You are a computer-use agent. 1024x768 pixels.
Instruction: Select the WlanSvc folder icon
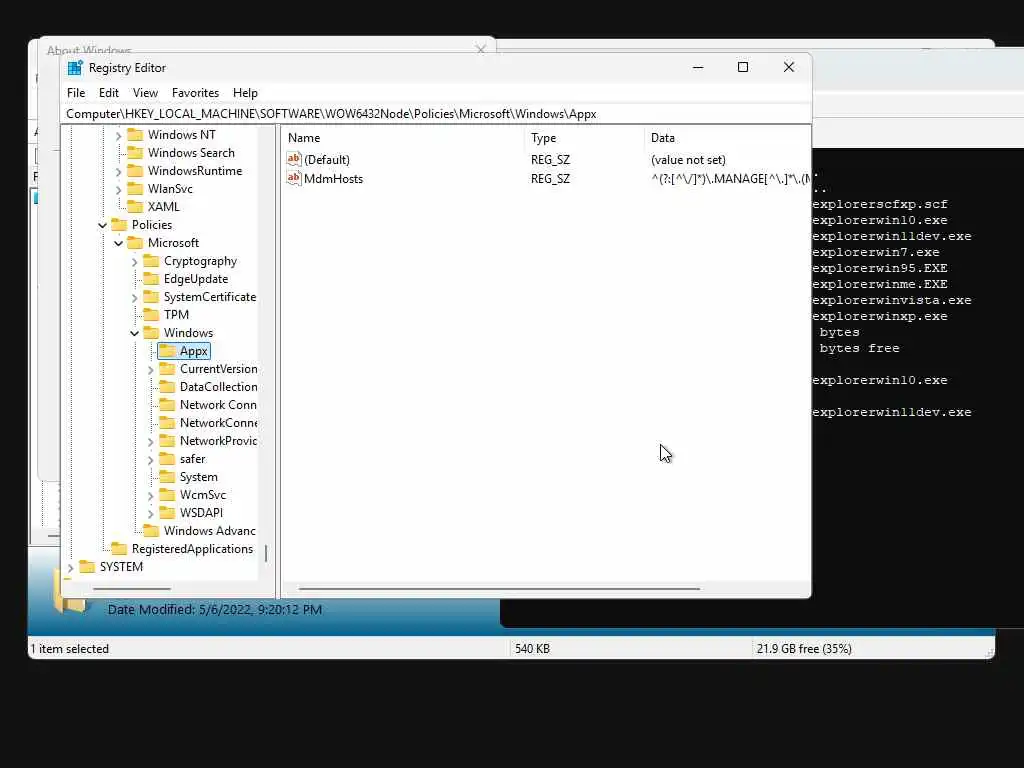point(135,189)
